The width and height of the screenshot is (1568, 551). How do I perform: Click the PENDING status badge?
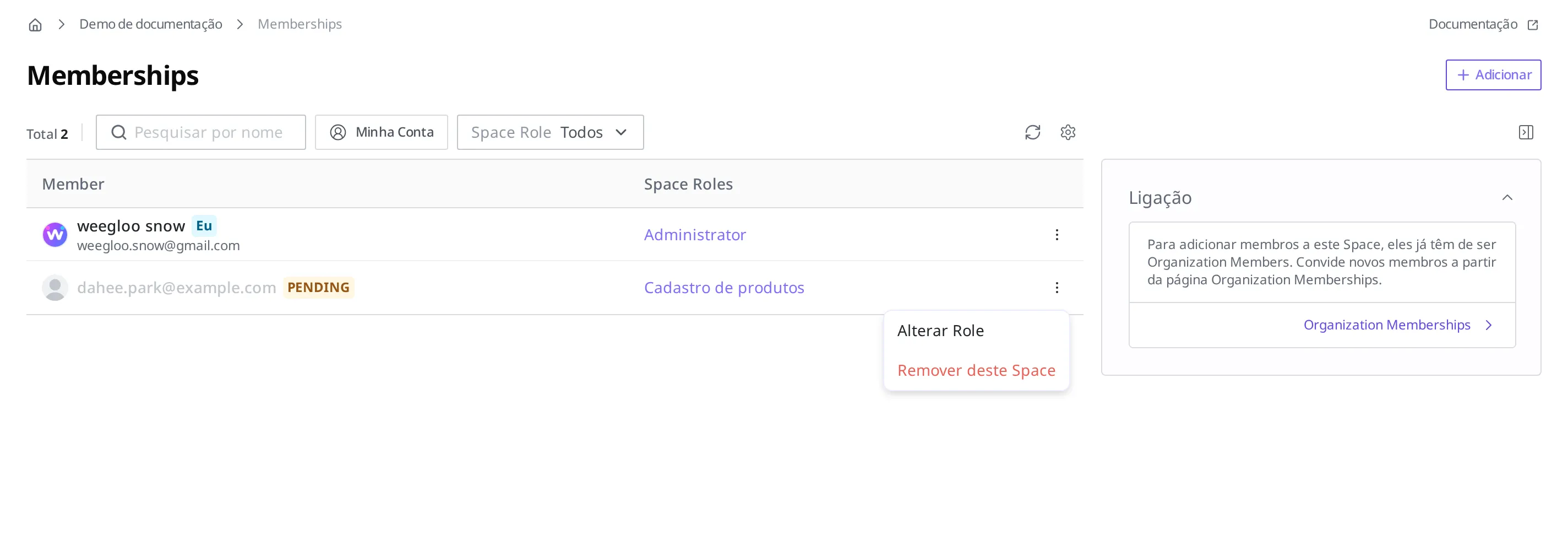point(318,288)
